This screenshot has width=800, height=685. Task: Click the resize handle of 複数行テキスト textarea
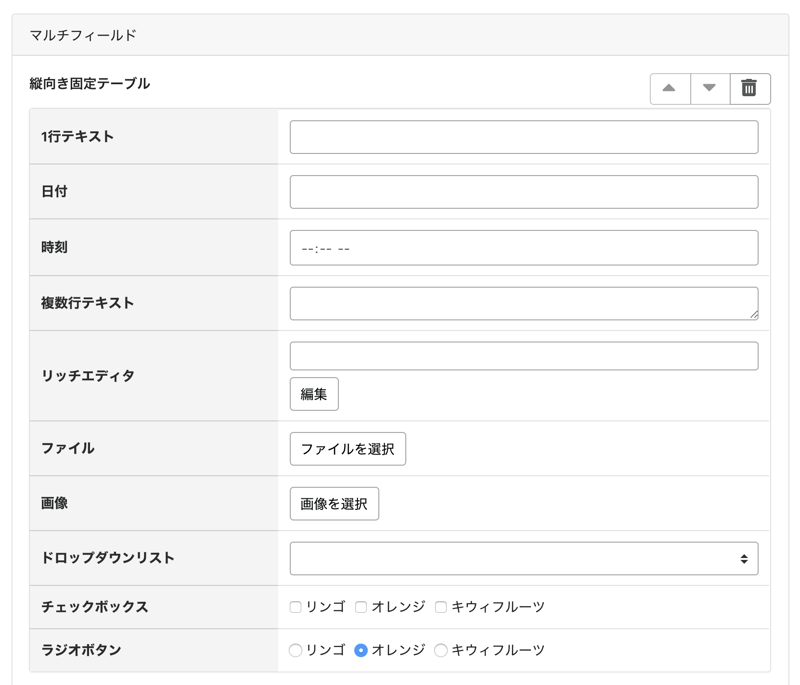click(753, 314)
